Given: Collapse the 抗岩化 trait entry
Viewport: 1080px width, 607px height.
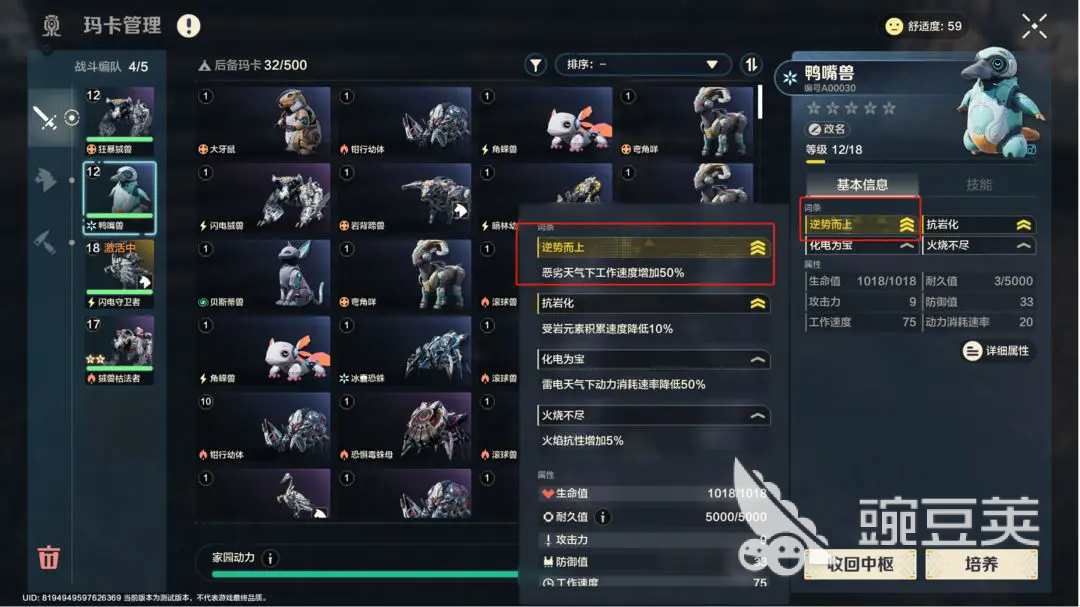Looking at the screenshot, I should pyautogui.click(x=653, y=303).
